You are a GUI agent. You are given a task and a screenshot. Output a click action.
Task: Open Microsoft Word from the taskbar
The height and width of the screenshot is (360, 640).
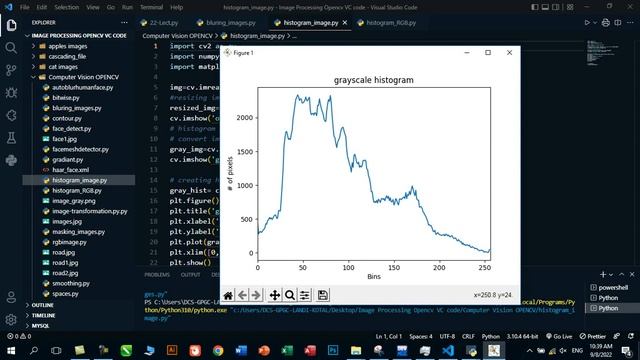pyautogui.click(x=241, y=350)
